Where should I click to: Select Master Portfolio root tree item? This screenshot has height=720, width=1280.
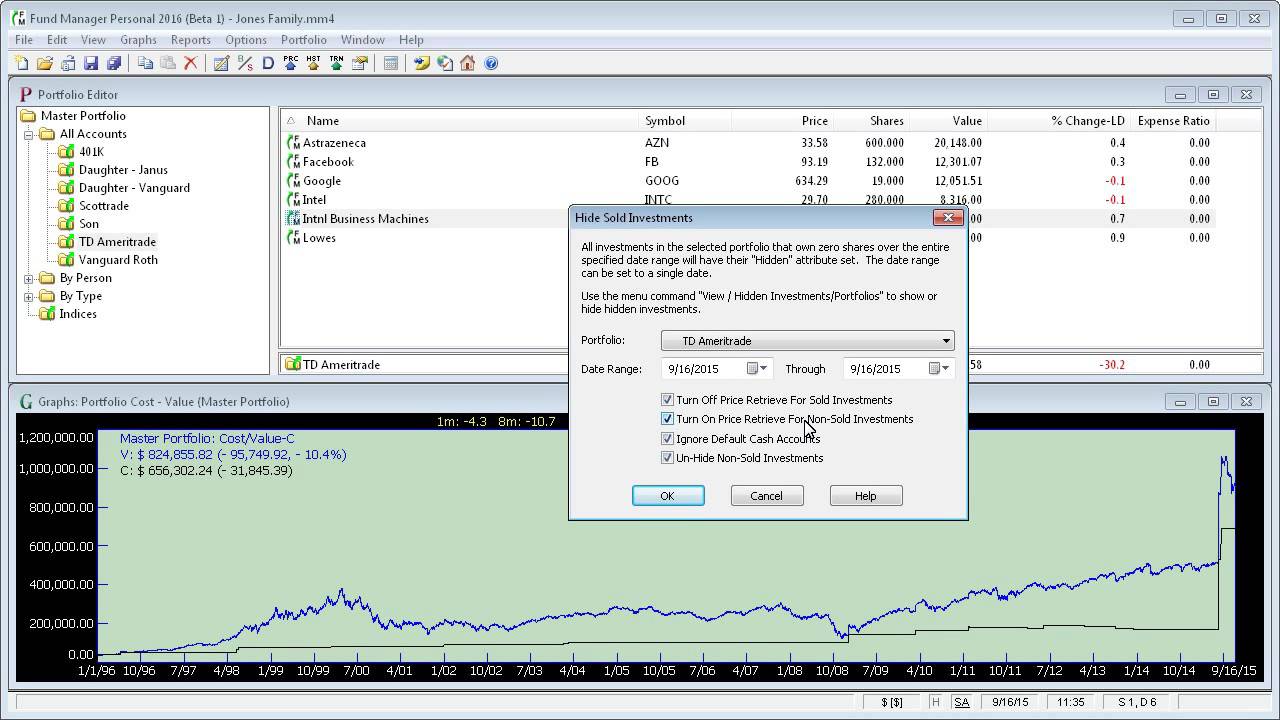[83, 116]
